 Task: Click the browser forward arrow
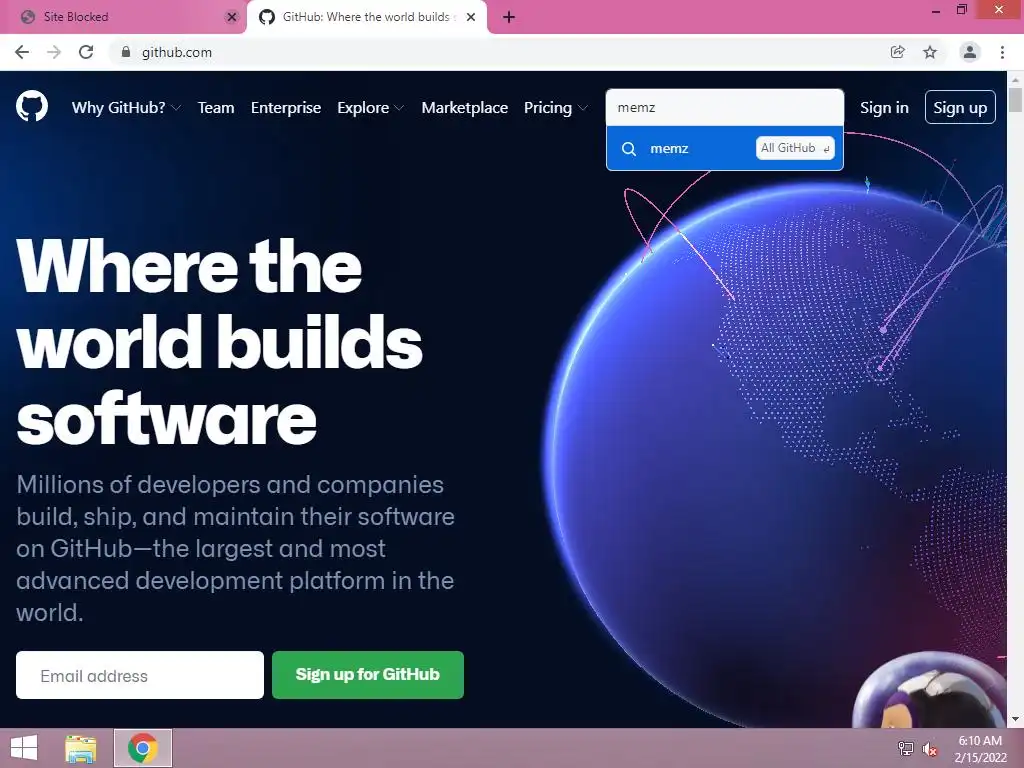click(54, 52)
